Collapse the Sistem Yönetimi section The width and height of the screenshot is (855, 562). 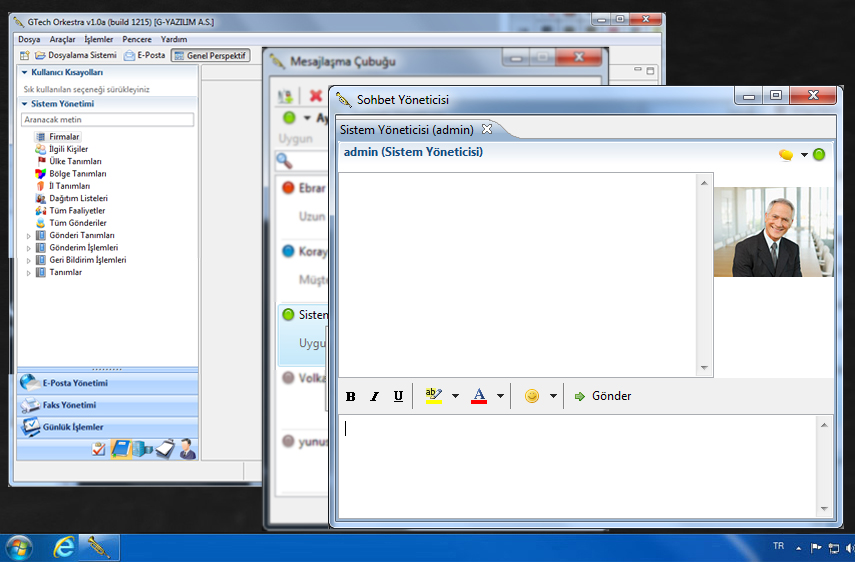[x=23, y=103]
